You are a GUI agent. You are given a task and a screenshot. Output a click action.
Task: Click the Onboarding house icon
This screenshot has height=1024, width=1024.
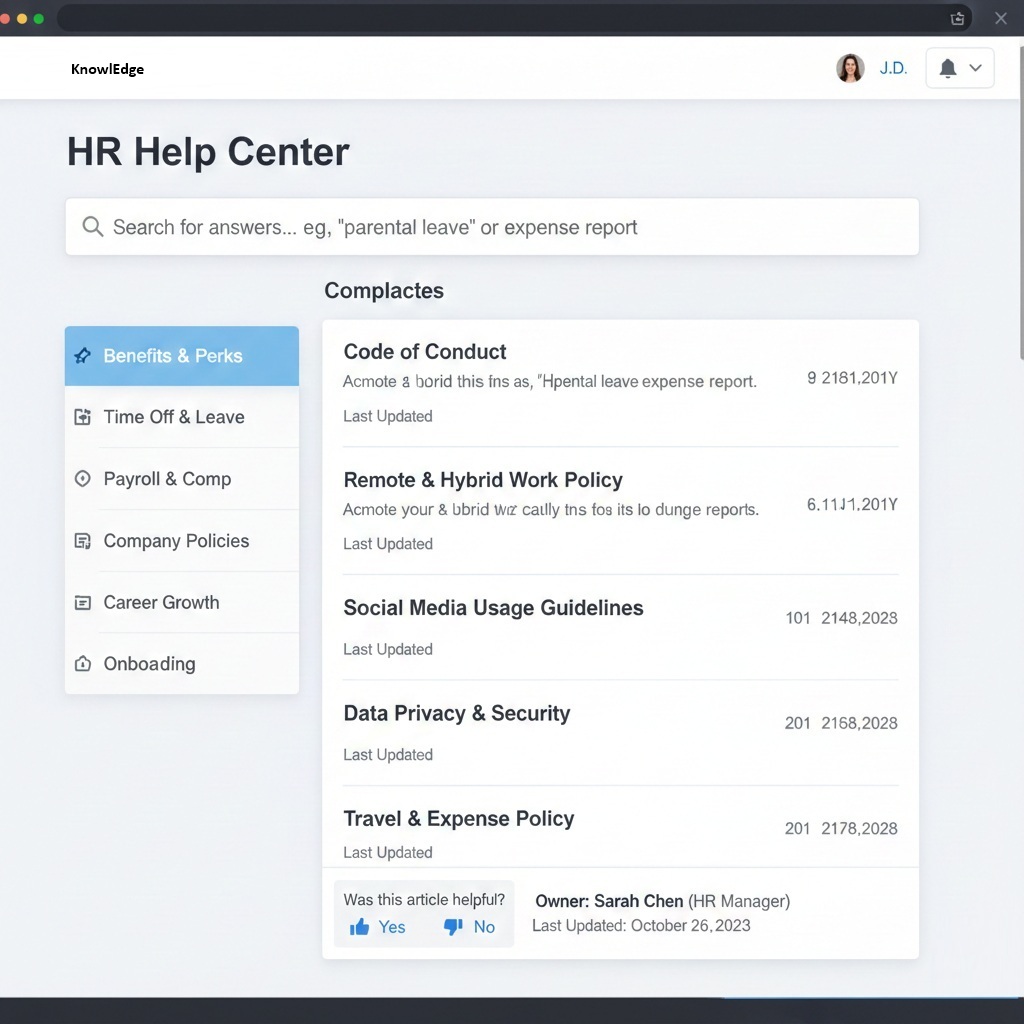click(83, 664)
